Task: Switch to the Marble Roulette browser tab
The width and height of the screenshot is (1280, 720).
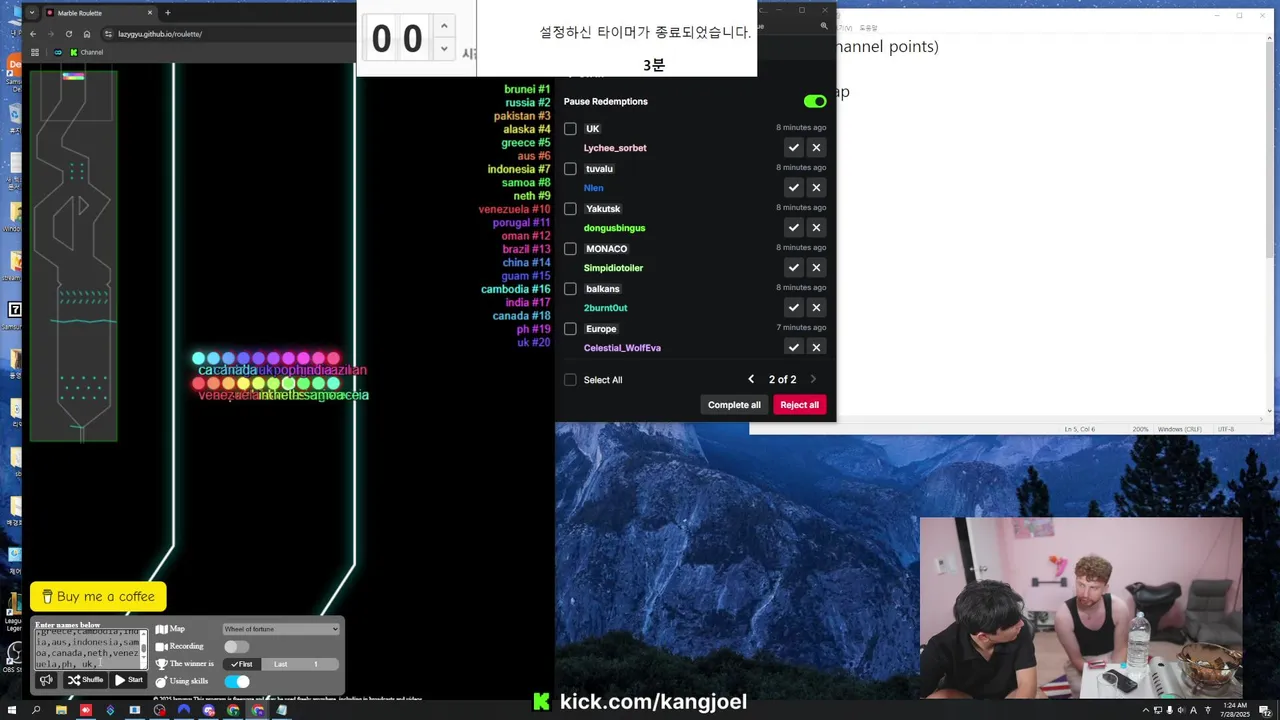Action: click(x=98, y=13)
